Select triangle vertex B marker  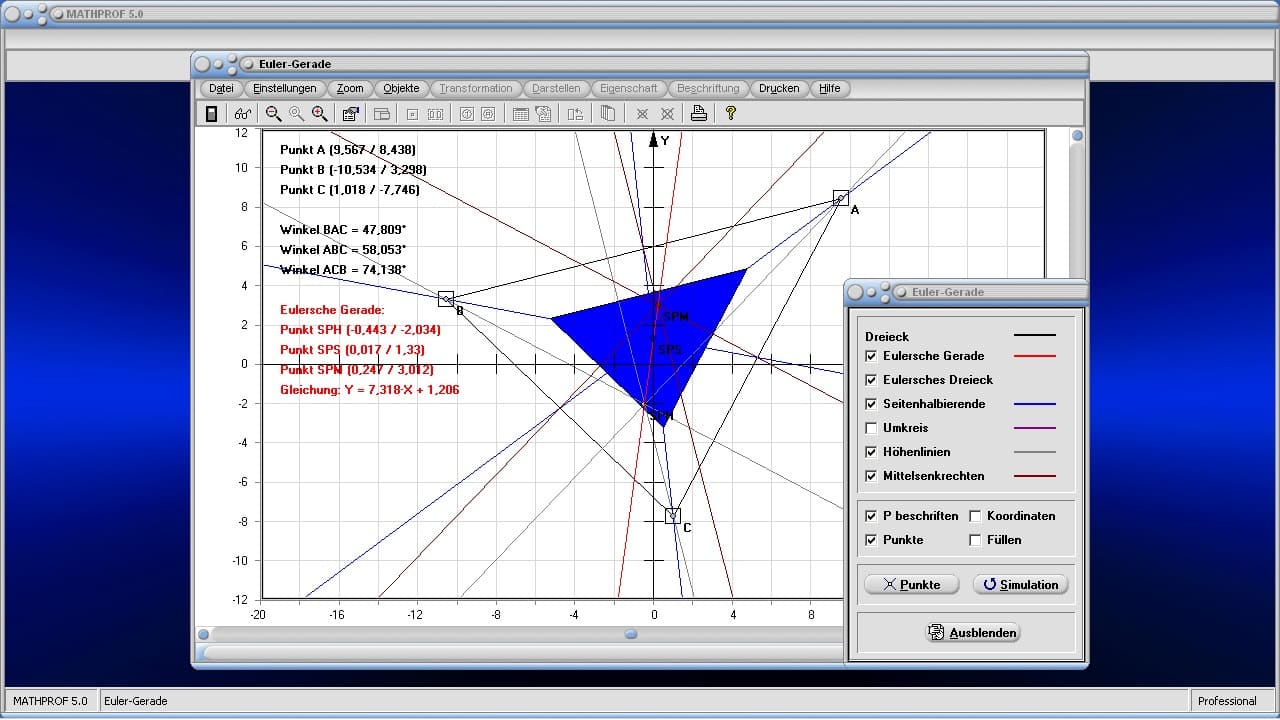pos(446,298)
